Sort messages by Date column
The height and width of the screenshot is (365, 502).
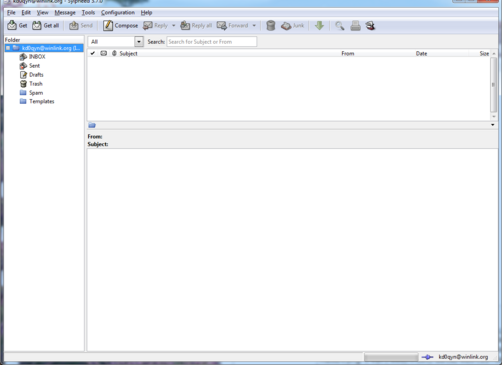421,53
